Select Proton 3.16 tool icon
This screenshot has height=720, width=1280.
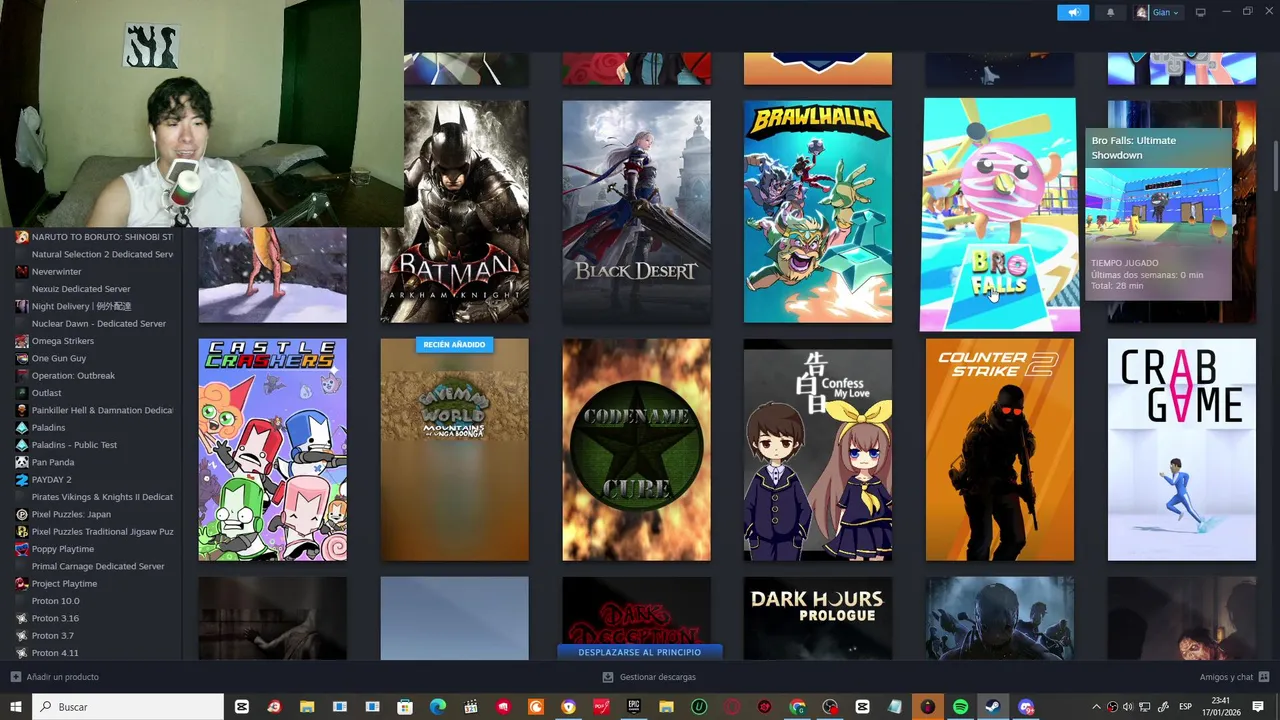[x=22, y=618]
